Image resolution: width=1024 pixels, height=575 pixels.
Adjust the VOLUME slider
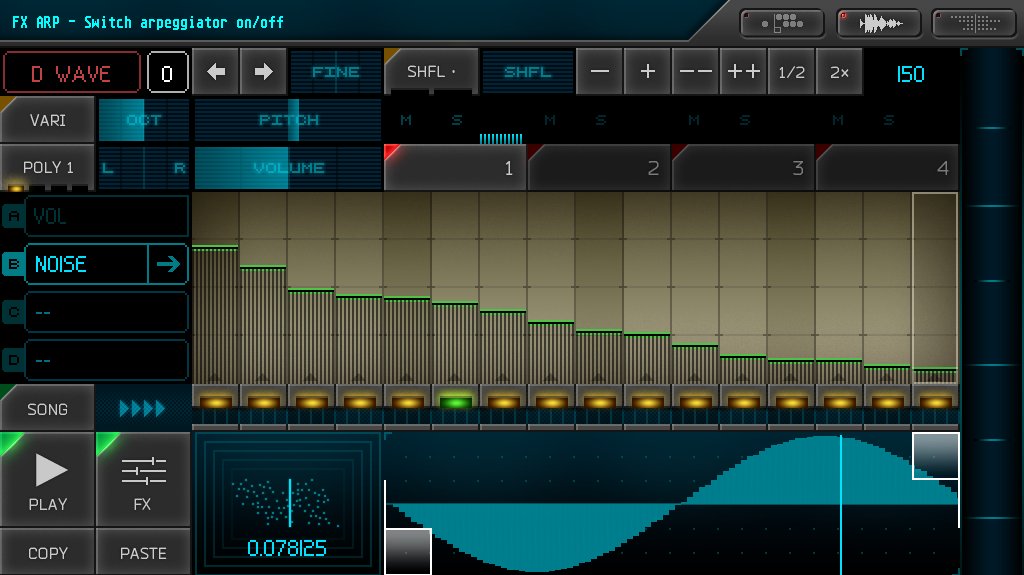pyautogui.click(x=288, y=168)
